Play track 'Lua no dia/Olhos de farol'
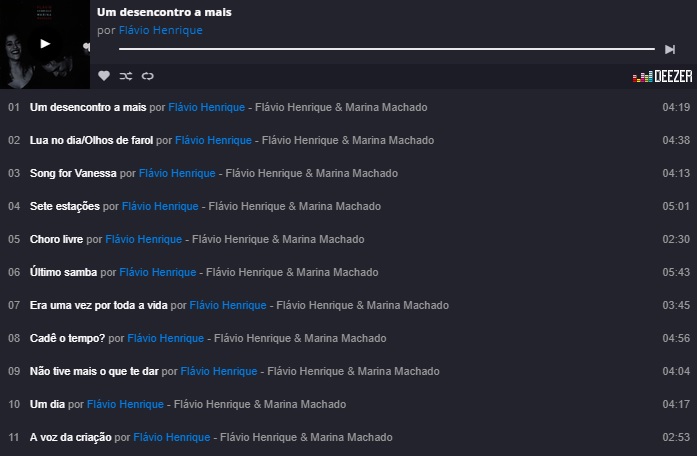The width and height of the screenshot is (697, 456). 91,140
